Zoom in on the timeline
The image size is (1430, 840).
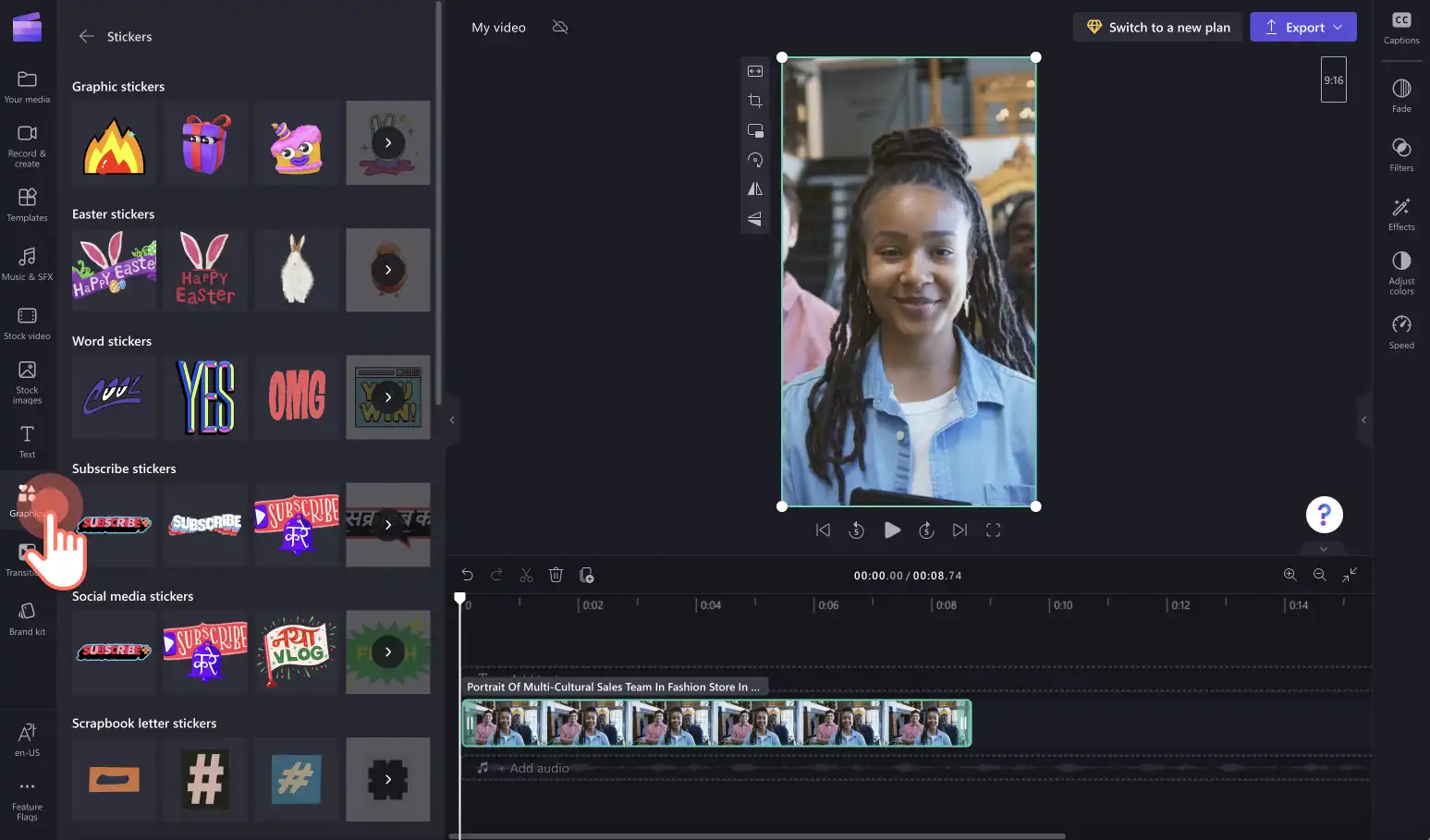[x=1290, y=575]
